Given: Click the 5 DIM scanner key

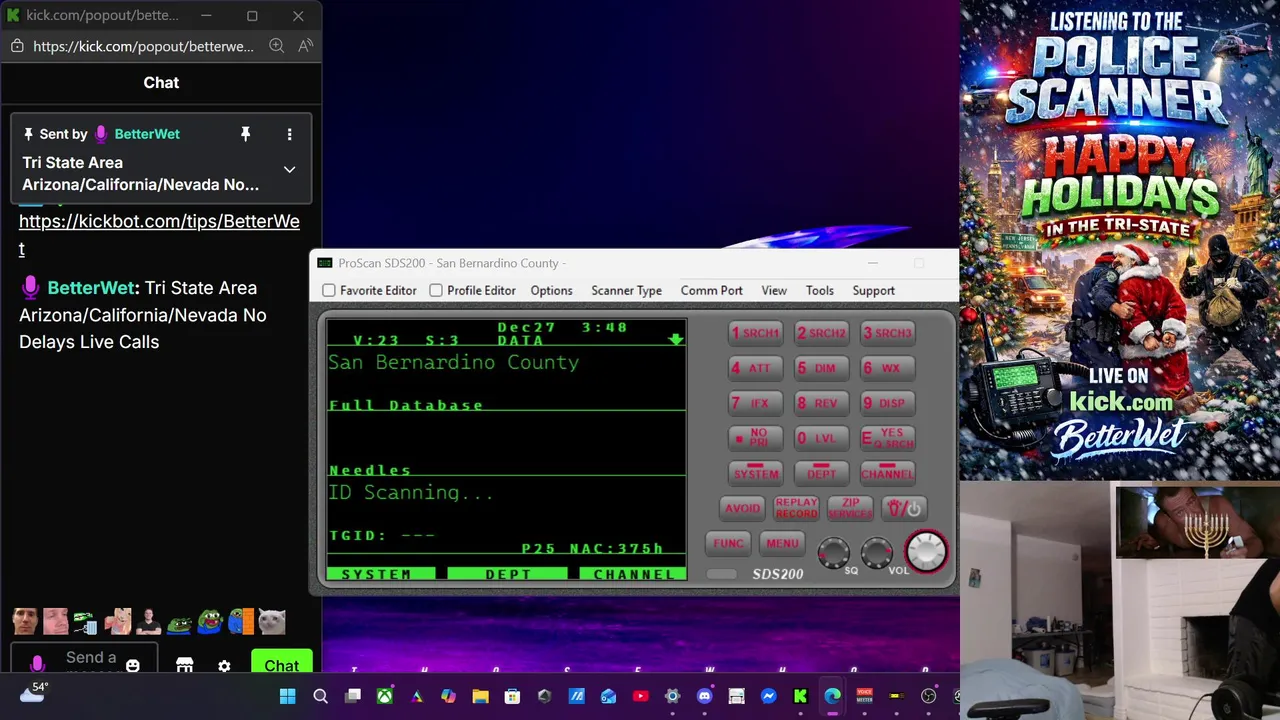Looking at the screenshot, I should 821,368.
